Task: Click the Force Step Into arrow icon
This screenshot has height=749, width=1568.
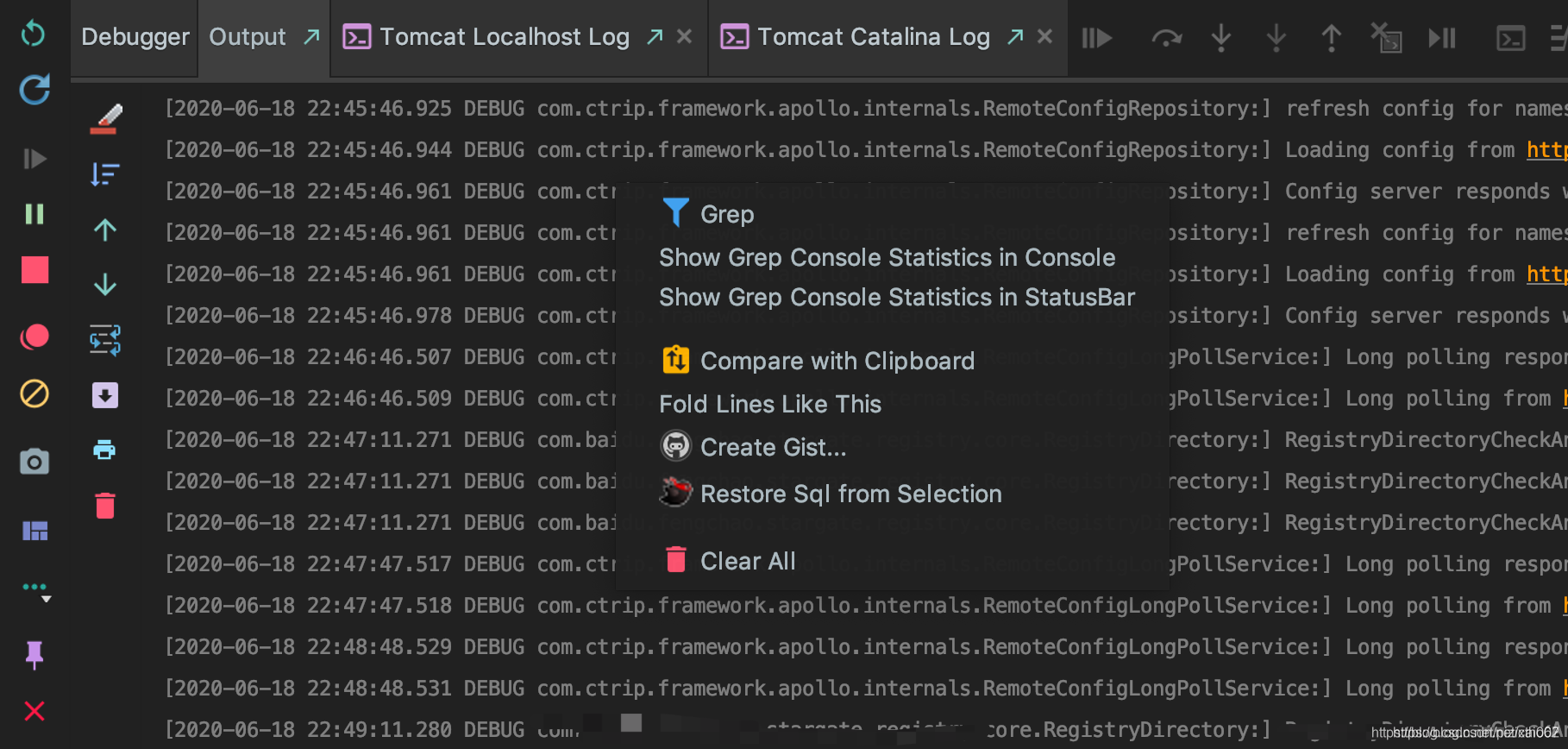Action: click(1276, 38)
